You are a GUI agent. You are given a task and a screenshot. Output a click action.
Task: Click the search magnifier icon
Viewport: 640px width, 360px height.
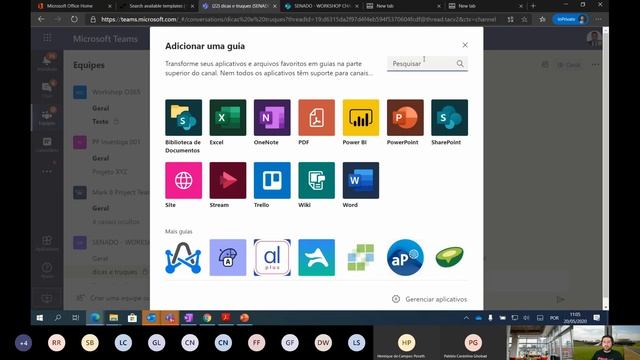(460, 64)
